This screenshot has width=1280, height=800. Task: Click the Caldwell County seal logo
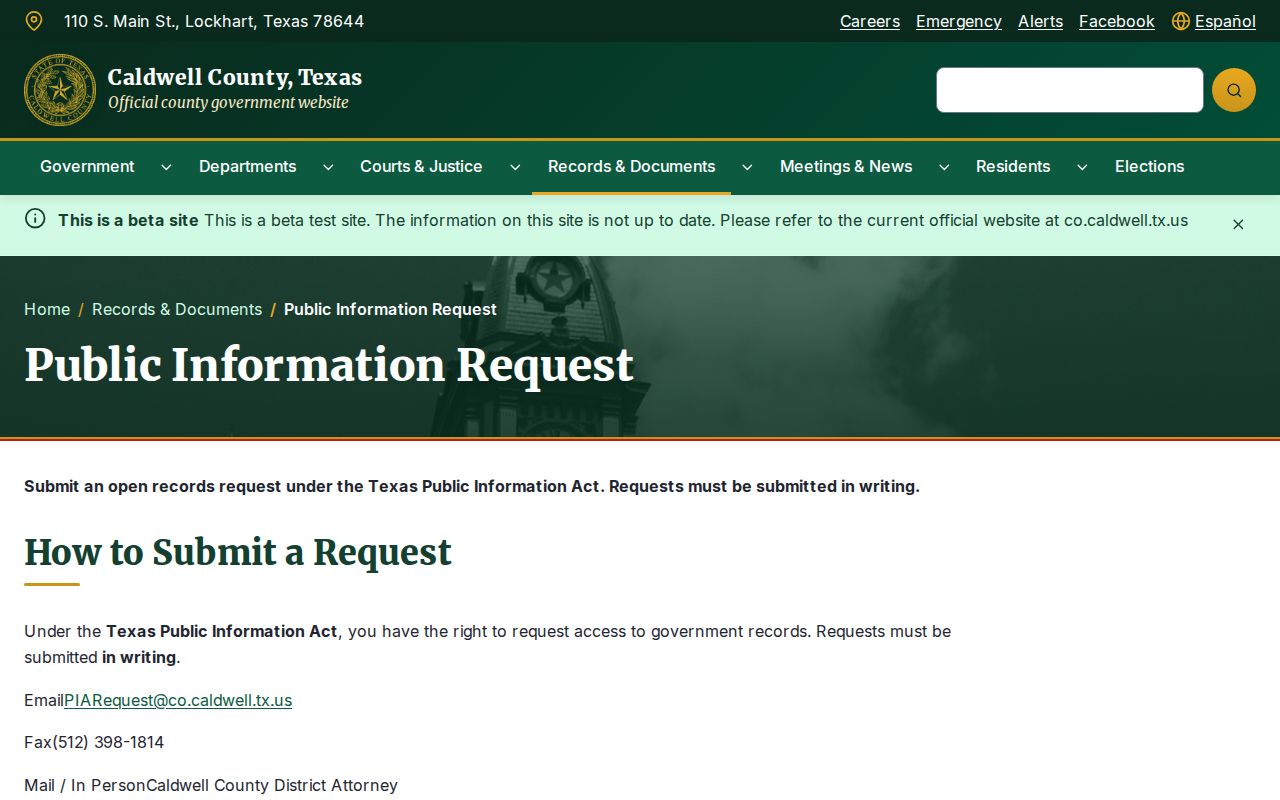pos(60,90)
